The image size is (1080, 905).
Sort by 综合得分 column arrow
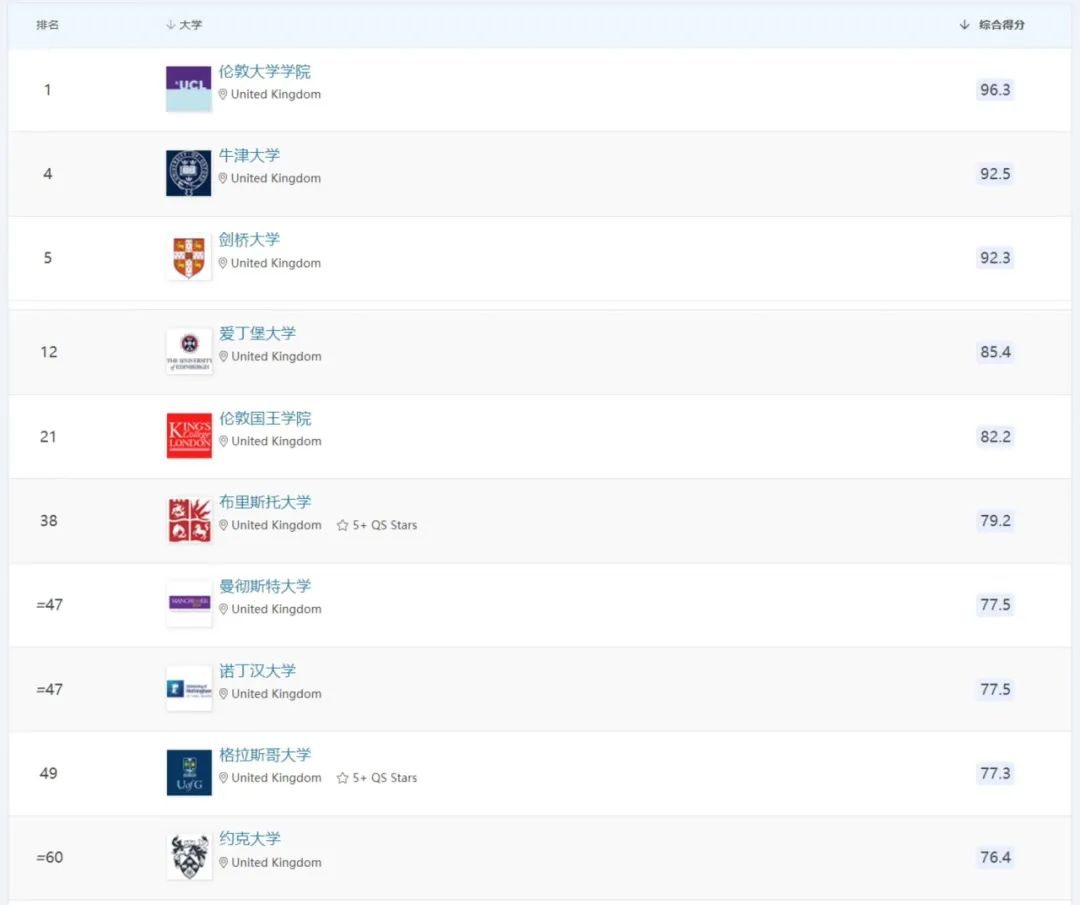[x=964, y=25]
